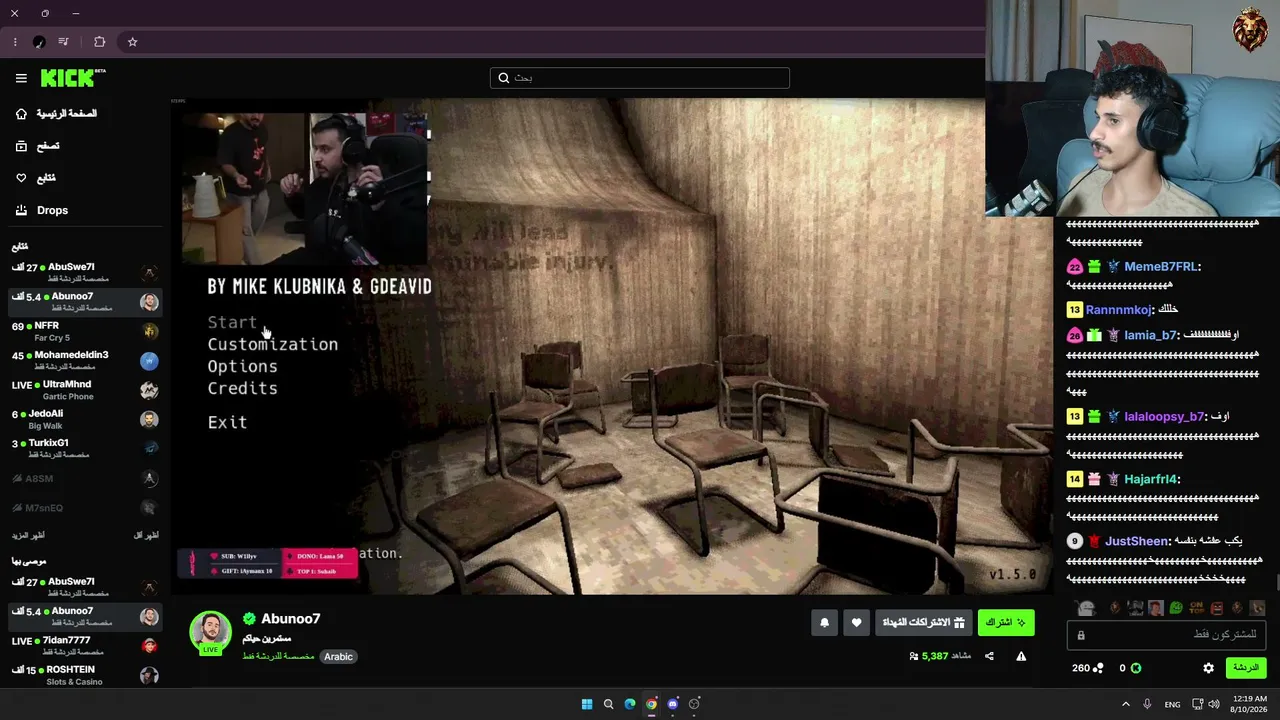Click Credits in the game menu
The width and height of the screenshot is (1280, 720).
tap(242, 389)
